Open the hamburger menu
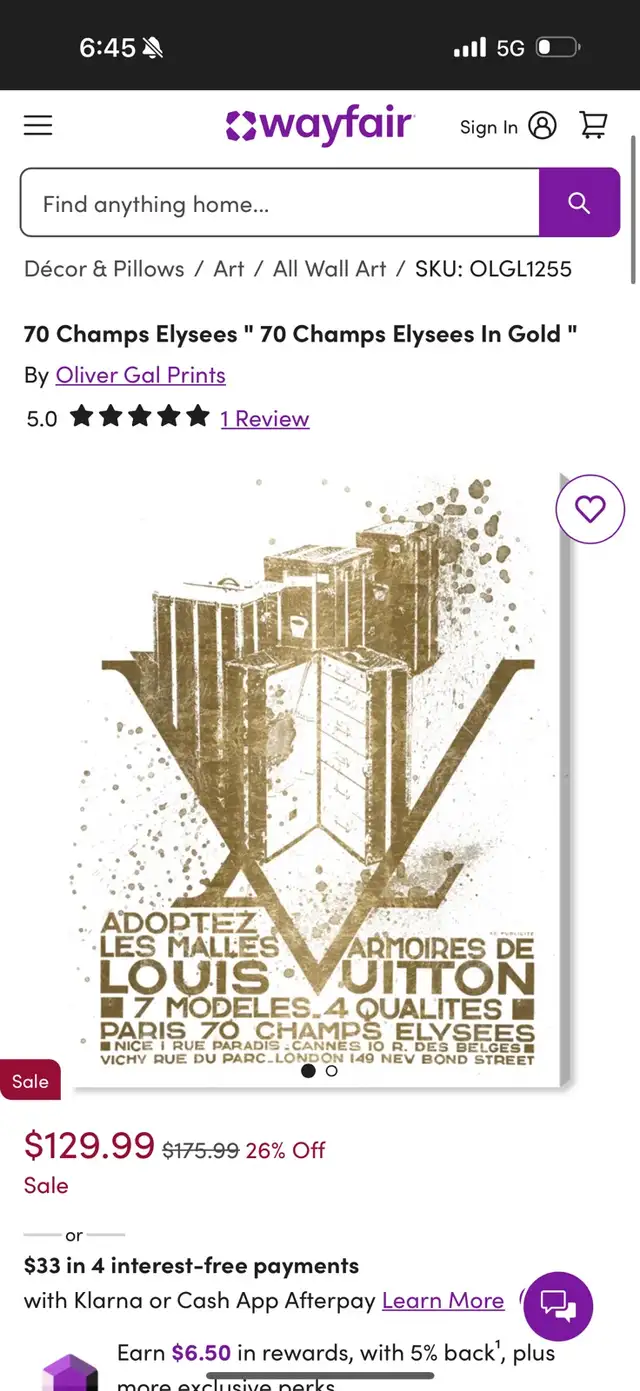The image size is (640, 1391). point(38,125)
